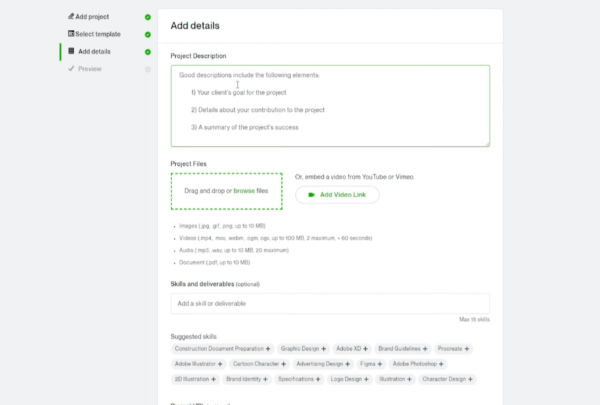Click green status check beside Add project
The height and width of the screenshot is (405, 600).
click(x=148, y=17)
